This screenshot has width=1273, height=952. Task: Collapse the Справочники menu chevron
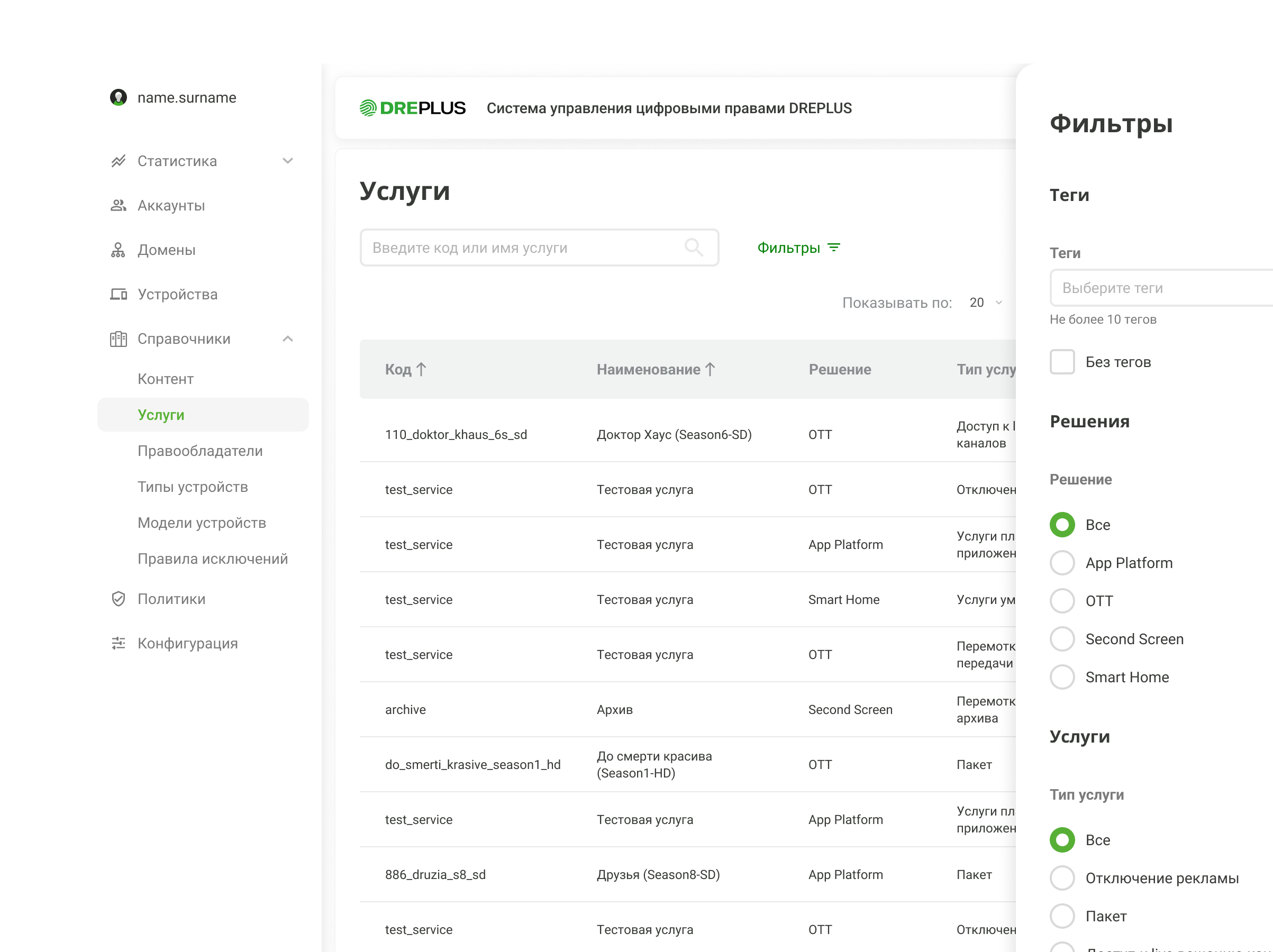(288, 339)
